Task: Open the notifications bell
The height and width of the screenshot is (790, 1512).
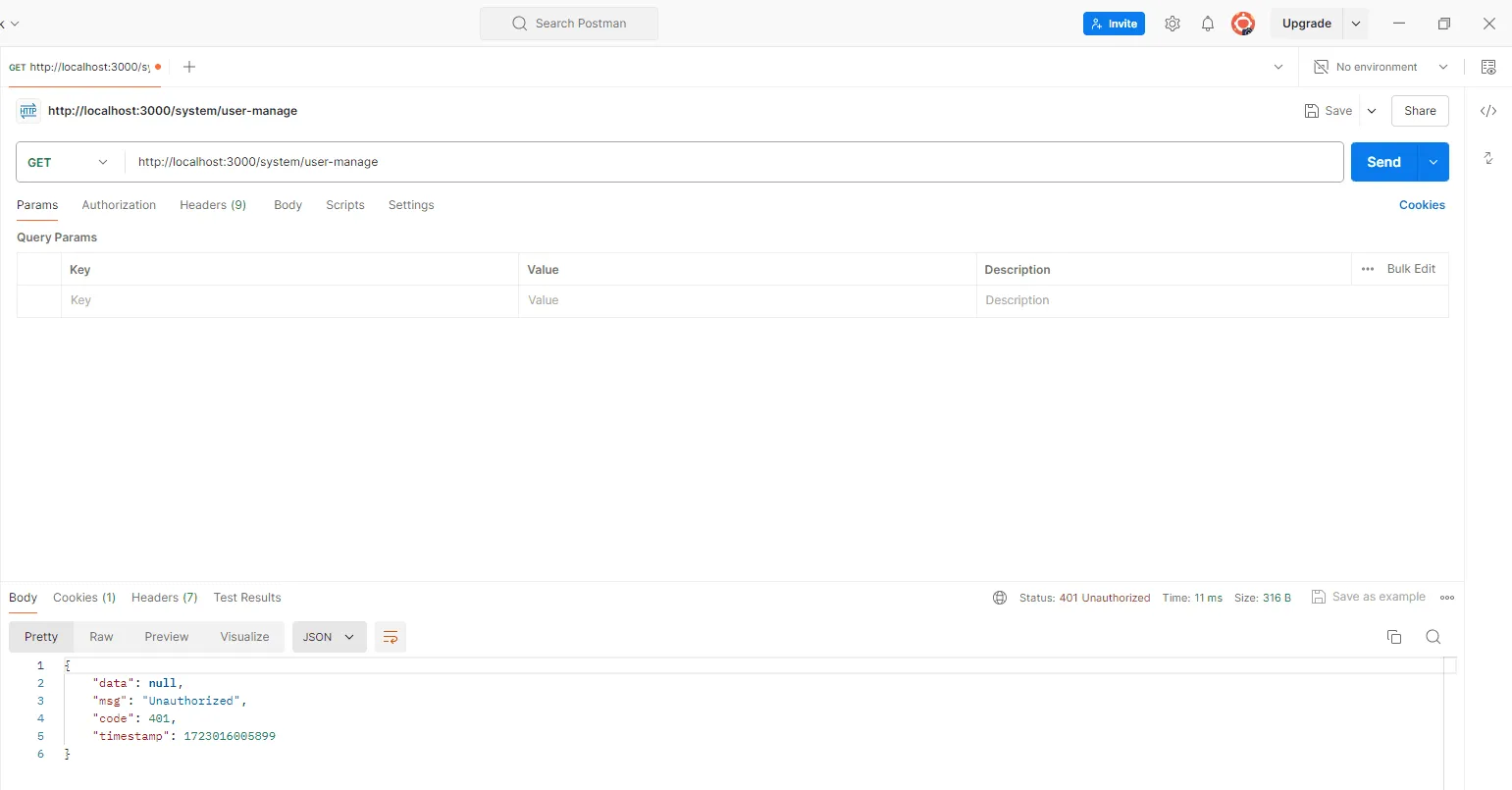Action: click(x=1208, y=24)
